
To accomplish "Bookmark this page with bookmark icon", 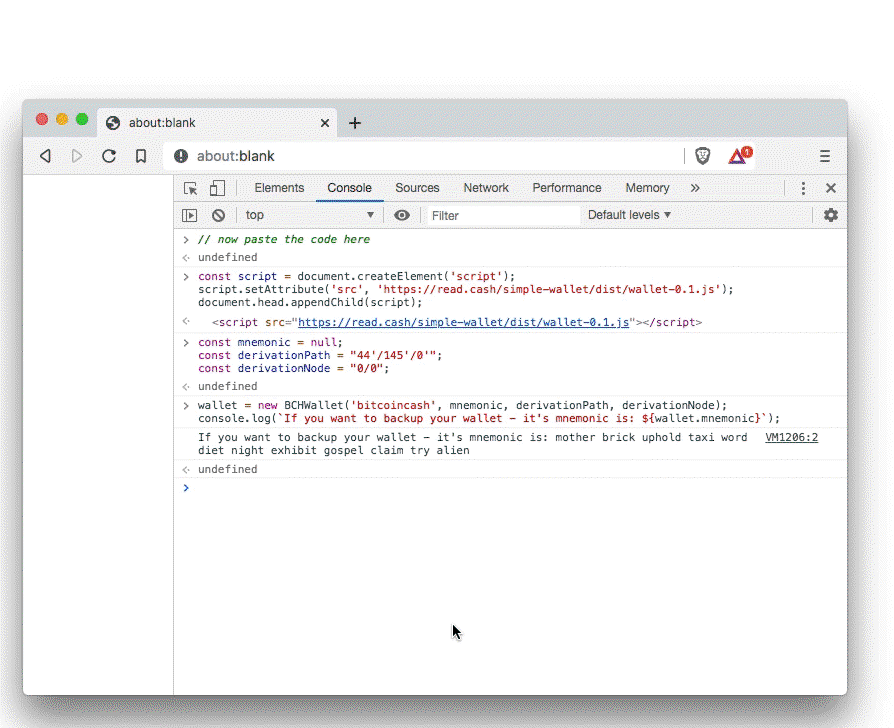I will point(141,156).
